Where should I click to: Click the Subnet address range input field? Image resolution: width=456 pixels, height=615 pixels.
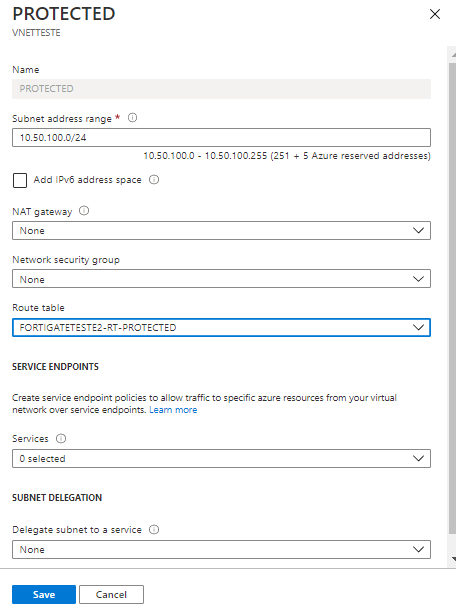point(222,138)
